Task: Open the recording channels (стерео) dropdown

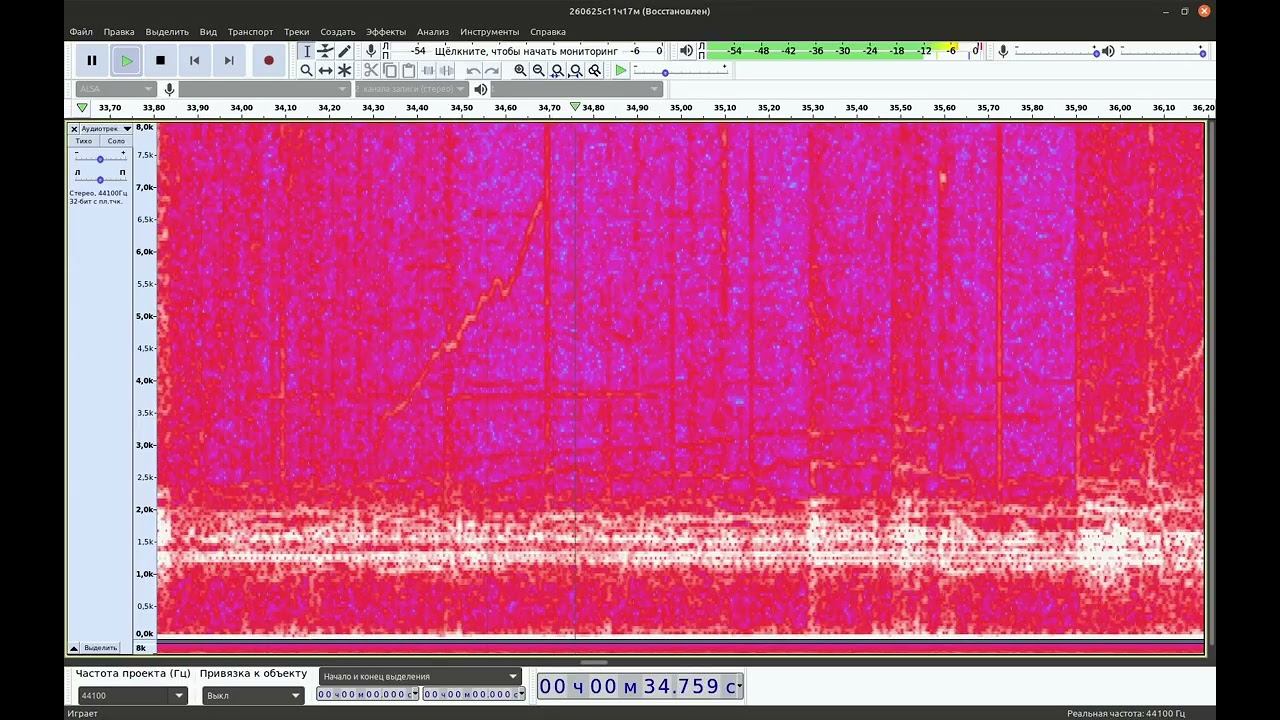Action: [x=412, y=89]
